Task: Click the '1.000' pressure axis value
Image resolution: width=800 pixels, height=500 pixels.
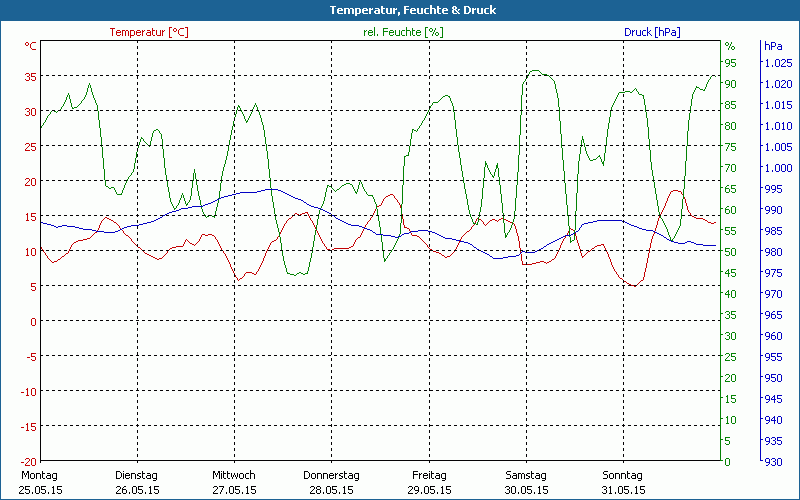Action: tap(778, 168)
